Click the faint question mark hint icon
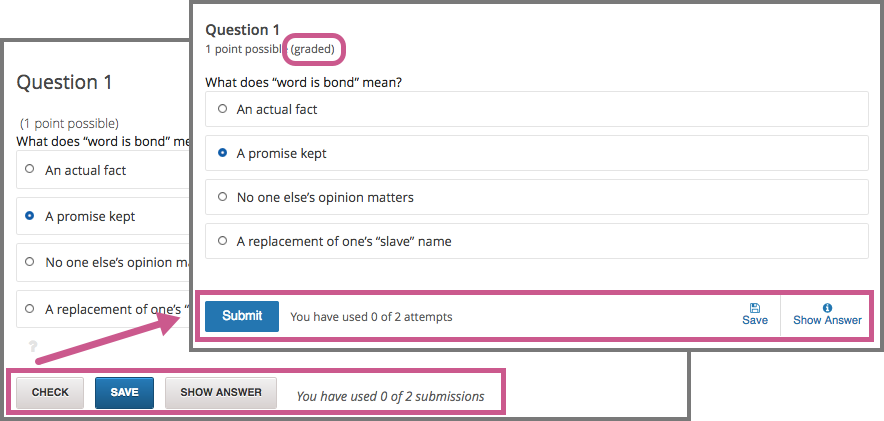Screen dimensions: 884x421 (x=33, y=346)
